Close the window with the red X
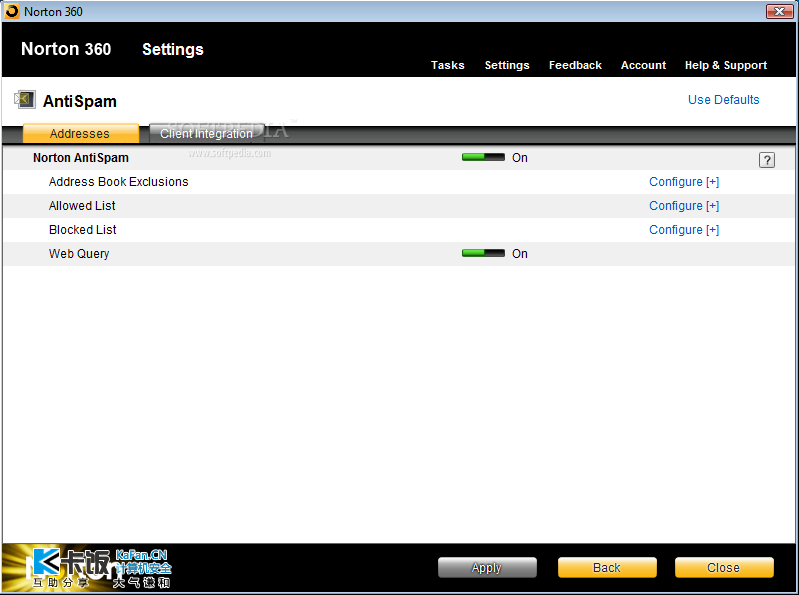This screenshot has height=595, width=799. pyautogui.click(x=780, y=11)
